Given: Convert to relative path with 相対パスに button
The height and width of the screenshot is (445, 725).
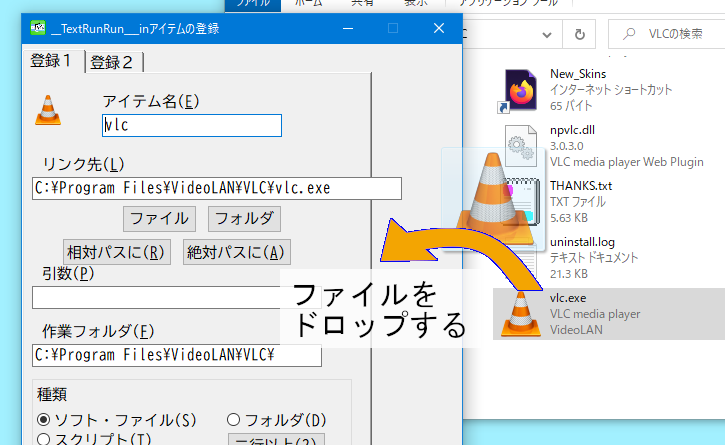Looking at the screenshot, I should [117, 252].
